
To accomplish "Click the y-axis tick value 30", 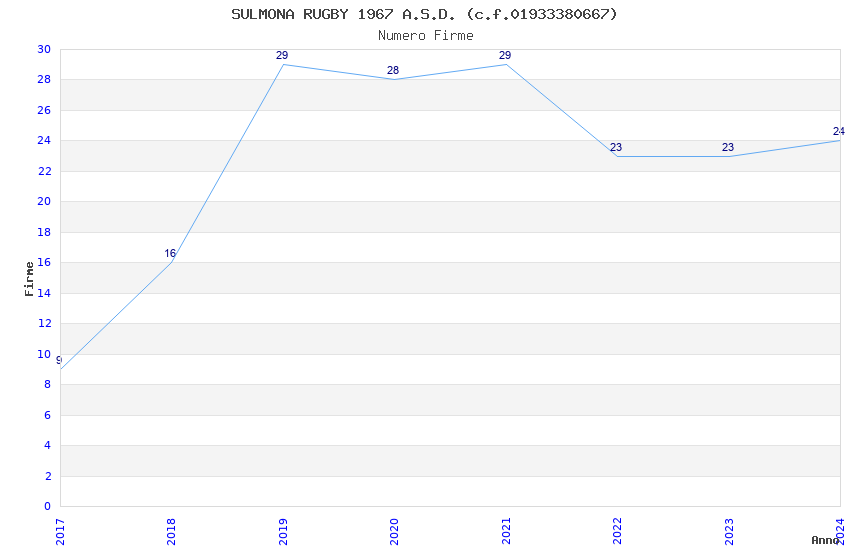I will 44,49.
